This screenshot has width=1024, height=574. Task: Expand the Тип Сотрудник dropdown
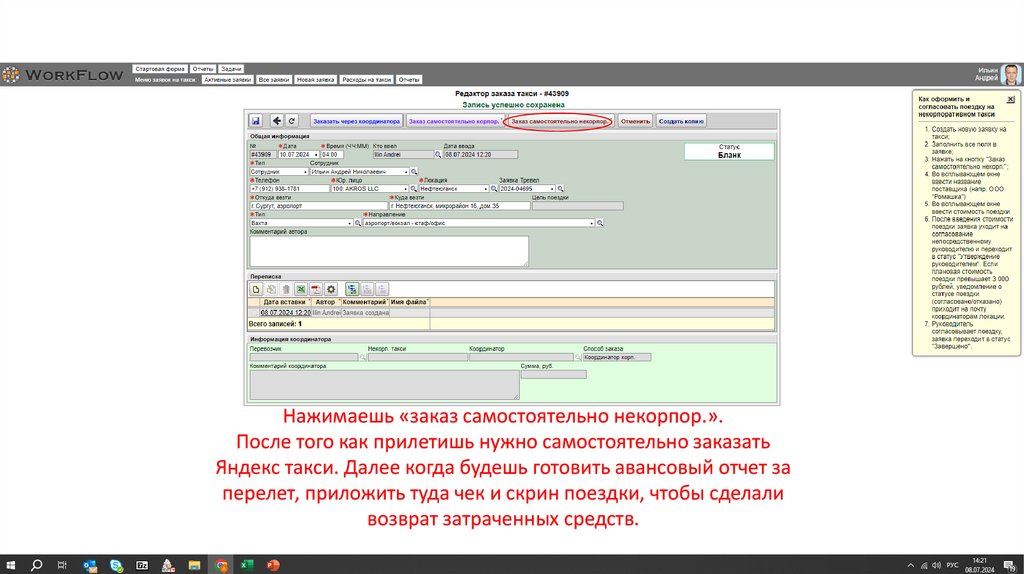pyautogui.click(x=305, y=172)
